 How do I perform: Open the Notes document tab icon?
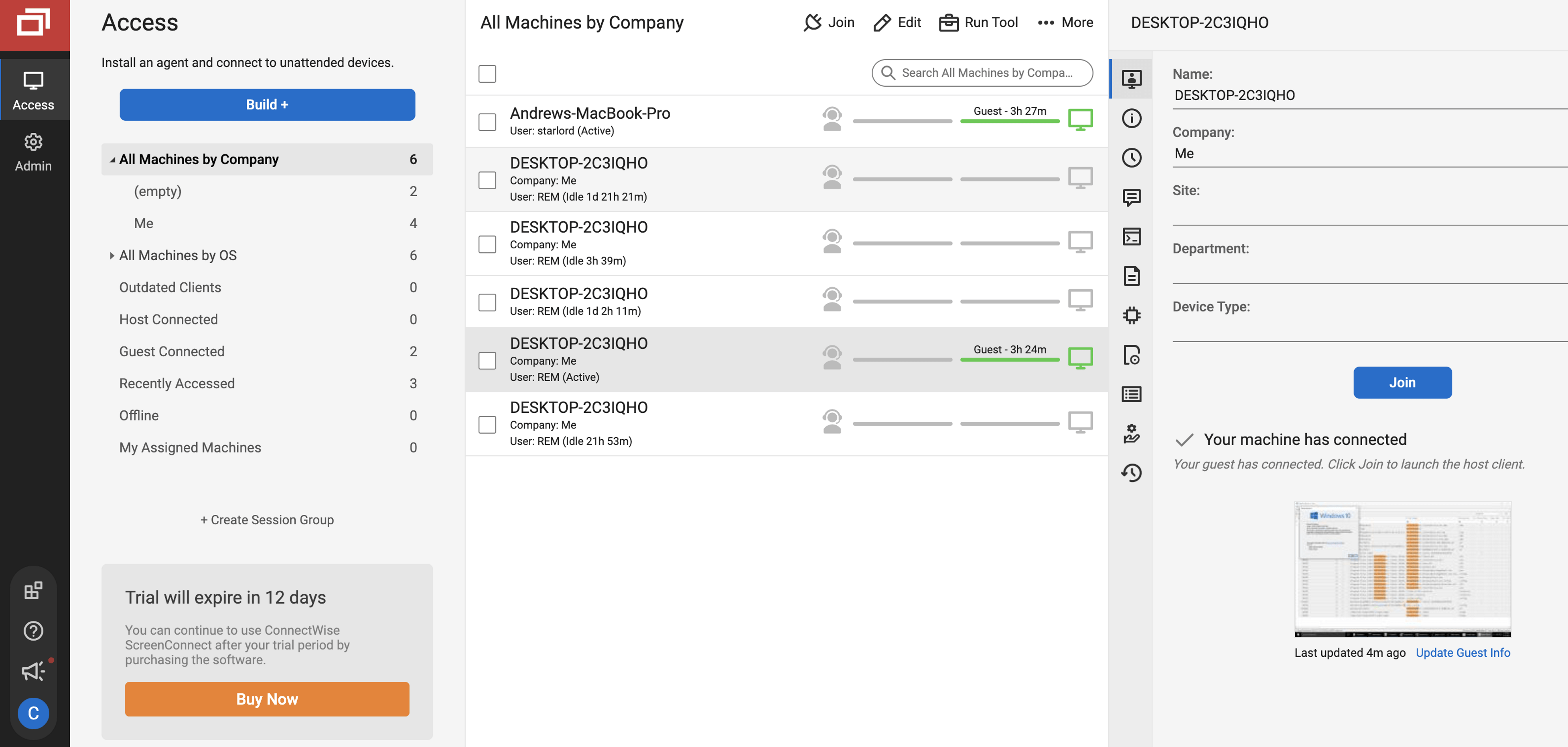point(1131,276)
